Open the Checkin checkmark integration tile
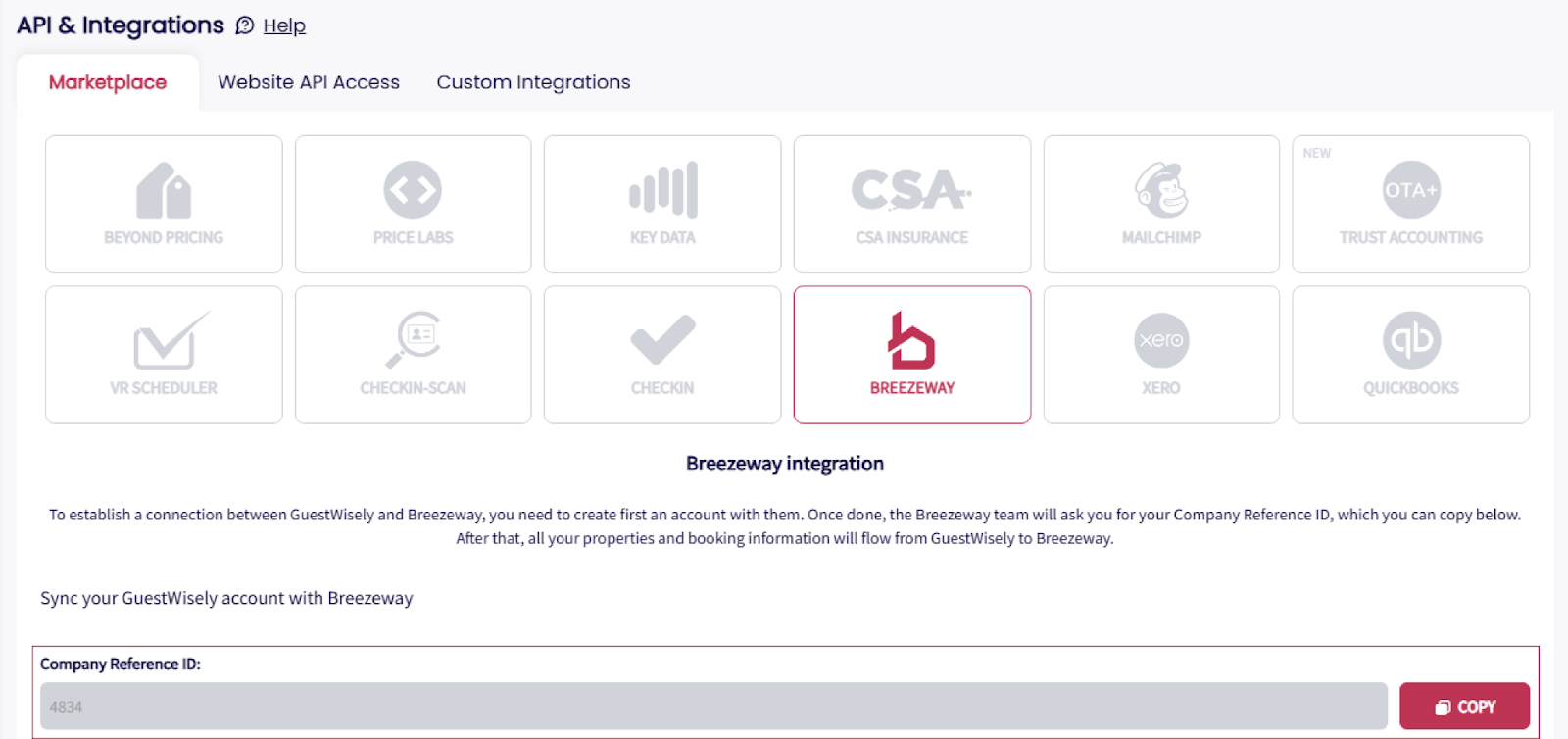The image size is (1568, 739). [x=662, y=355]
